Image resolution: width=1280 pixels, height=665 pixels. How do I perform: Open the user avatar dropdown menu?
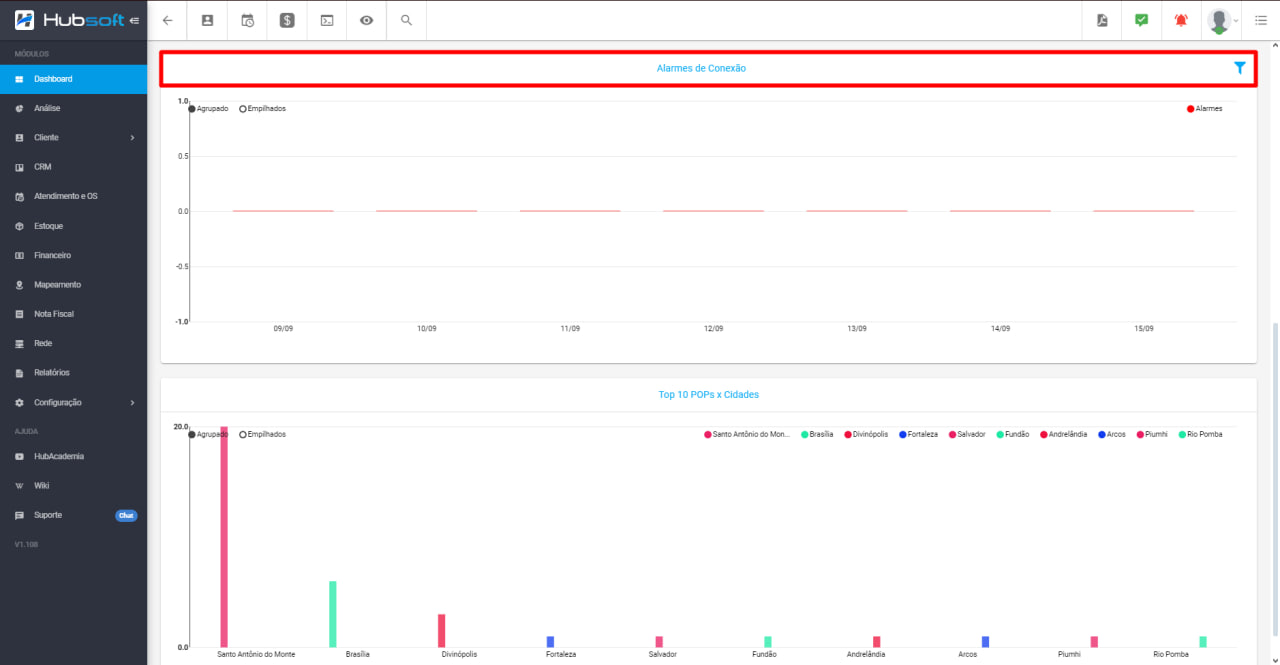pos(1222,20)
